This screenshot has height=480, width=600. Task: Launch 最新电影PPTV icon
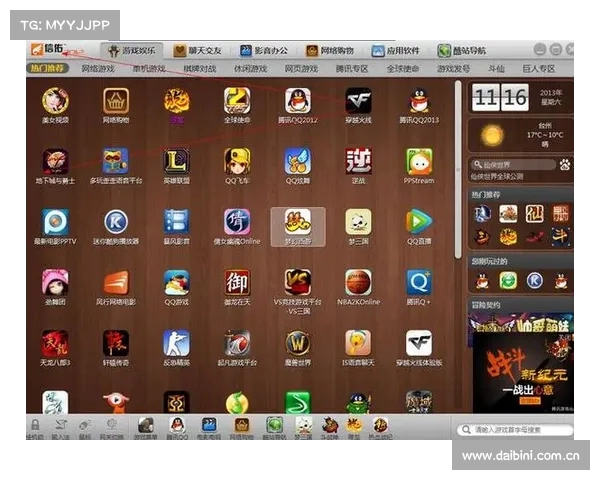click(55, 222)
